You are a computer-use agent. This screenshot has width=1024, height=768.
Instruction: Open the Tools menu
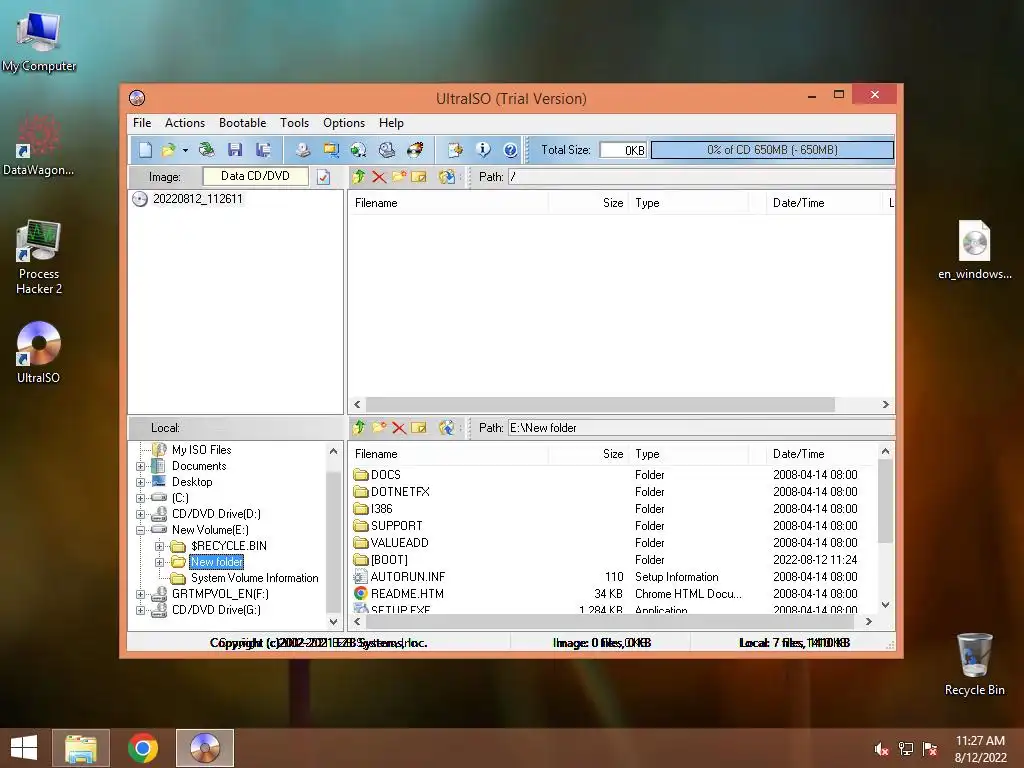click(295, 123)
